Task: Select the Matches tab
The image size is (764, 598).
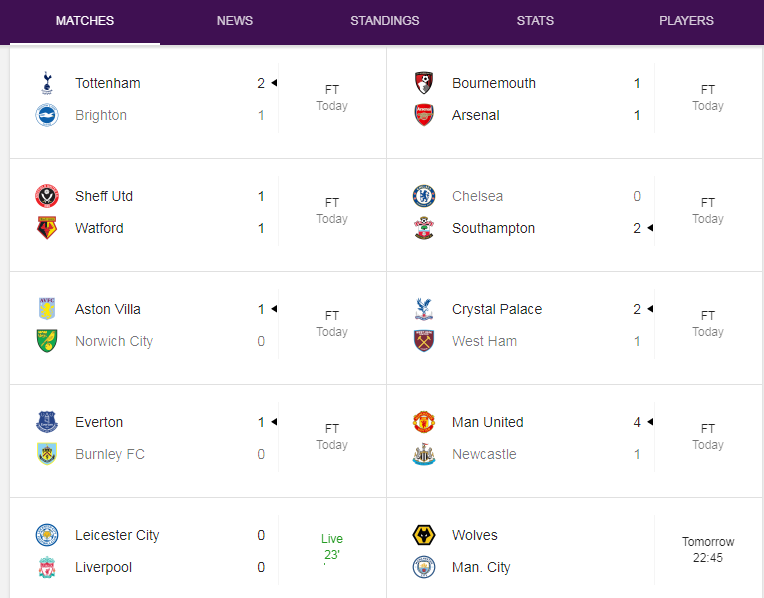Action: [x=85, y=21]
